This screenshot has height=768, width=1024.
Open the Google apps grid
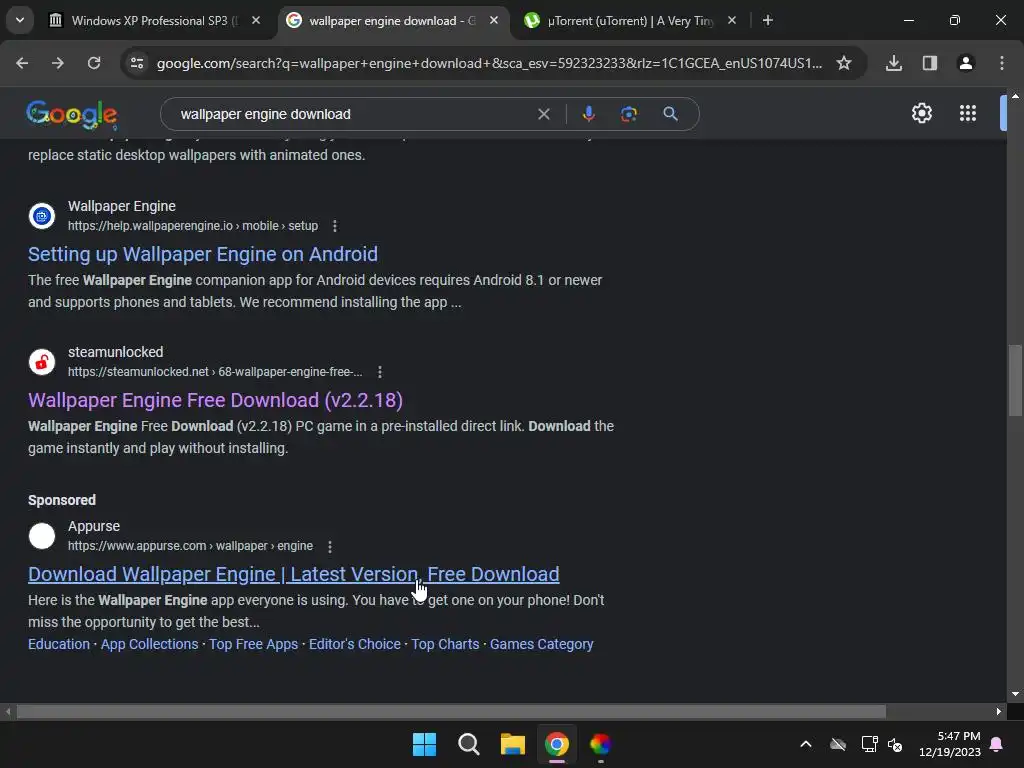[x=968, y=114]
